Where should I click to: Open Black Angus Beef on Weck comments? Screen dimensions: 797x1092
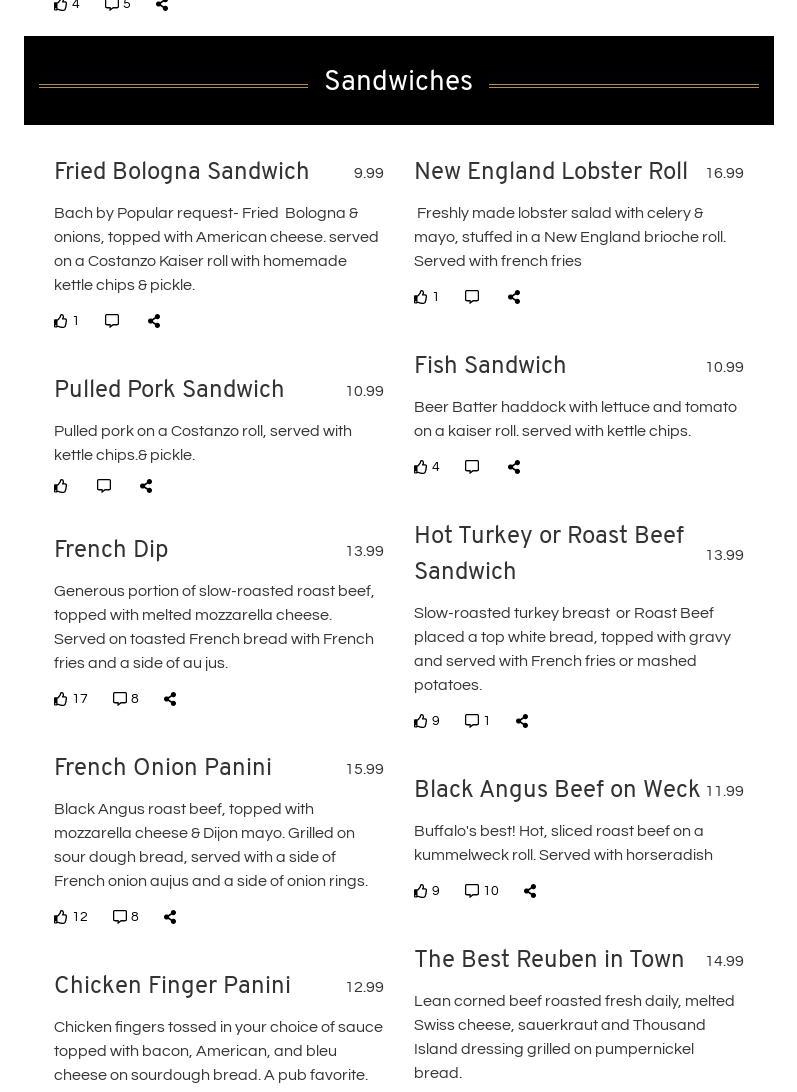click(472, 891)
